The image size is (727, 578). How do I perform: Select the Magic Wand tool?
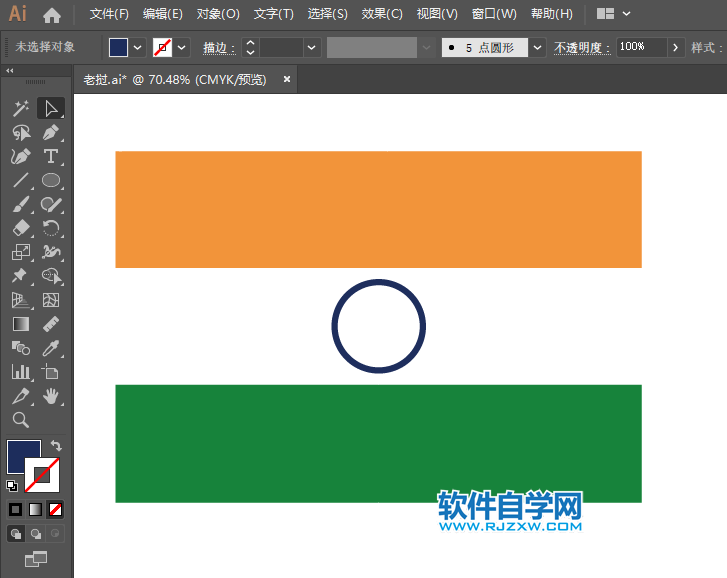click(20, 108)
